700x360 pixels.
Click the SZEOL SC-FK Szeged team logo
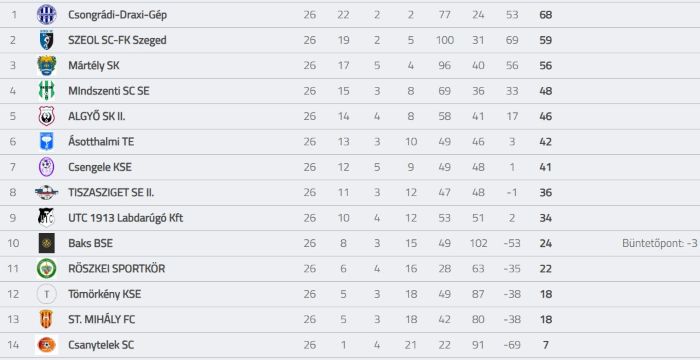(46, 40)
